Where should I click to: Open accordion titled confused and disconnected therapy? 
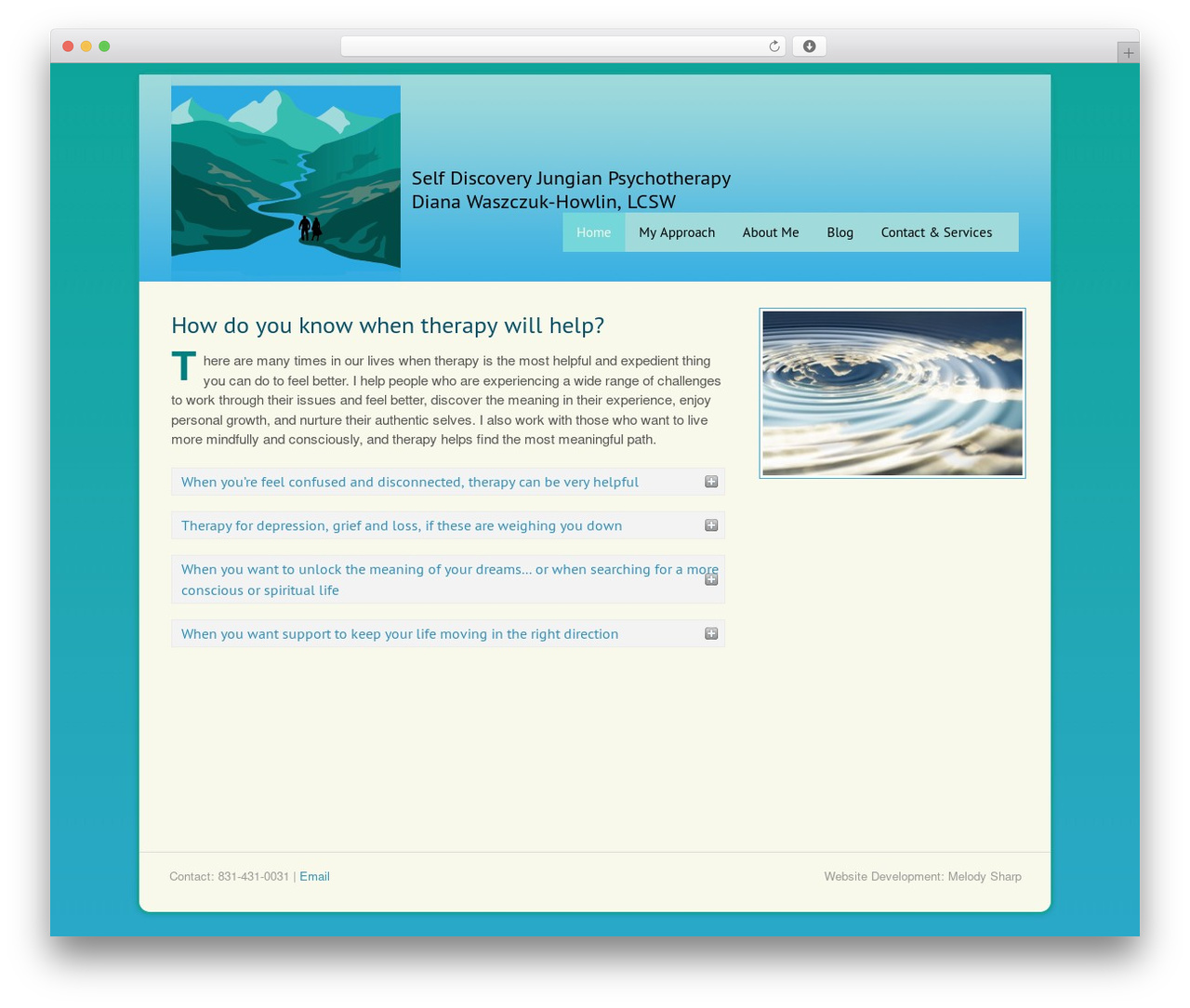point(448,482)
